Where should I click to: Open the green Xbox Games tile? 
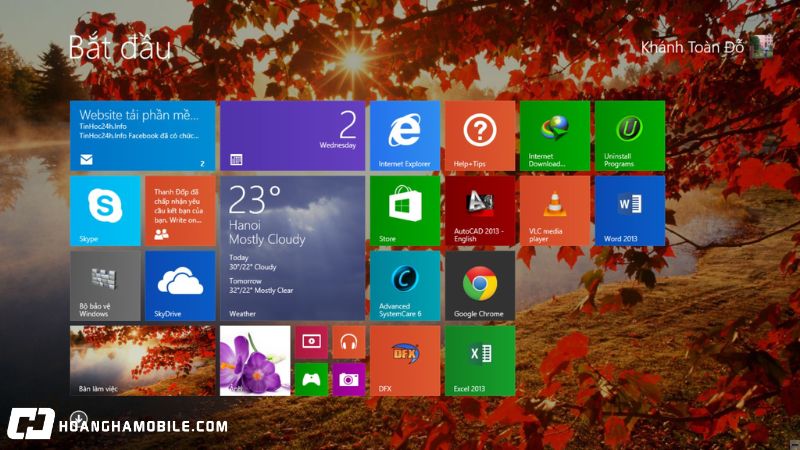(311, 379)
